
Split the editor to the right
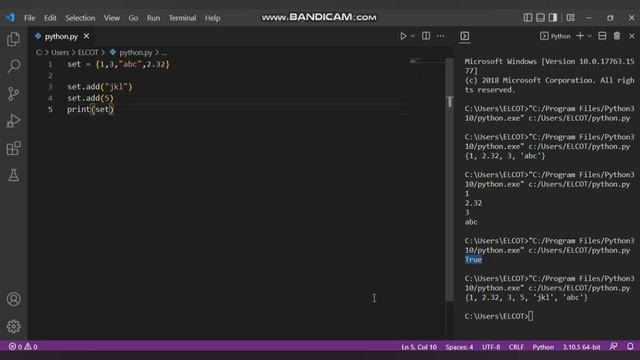(426, 36)
